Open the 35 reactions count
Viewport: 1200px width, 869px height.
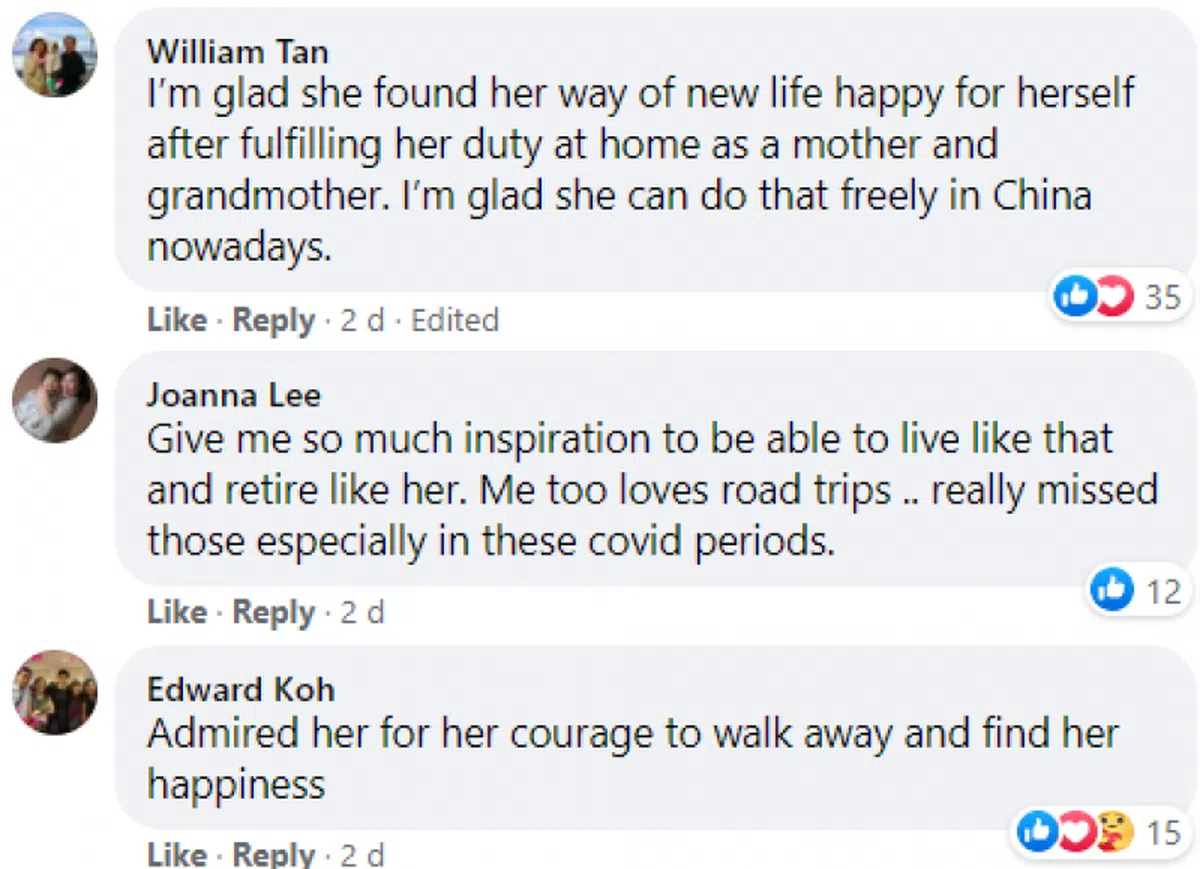point(1161,297)
